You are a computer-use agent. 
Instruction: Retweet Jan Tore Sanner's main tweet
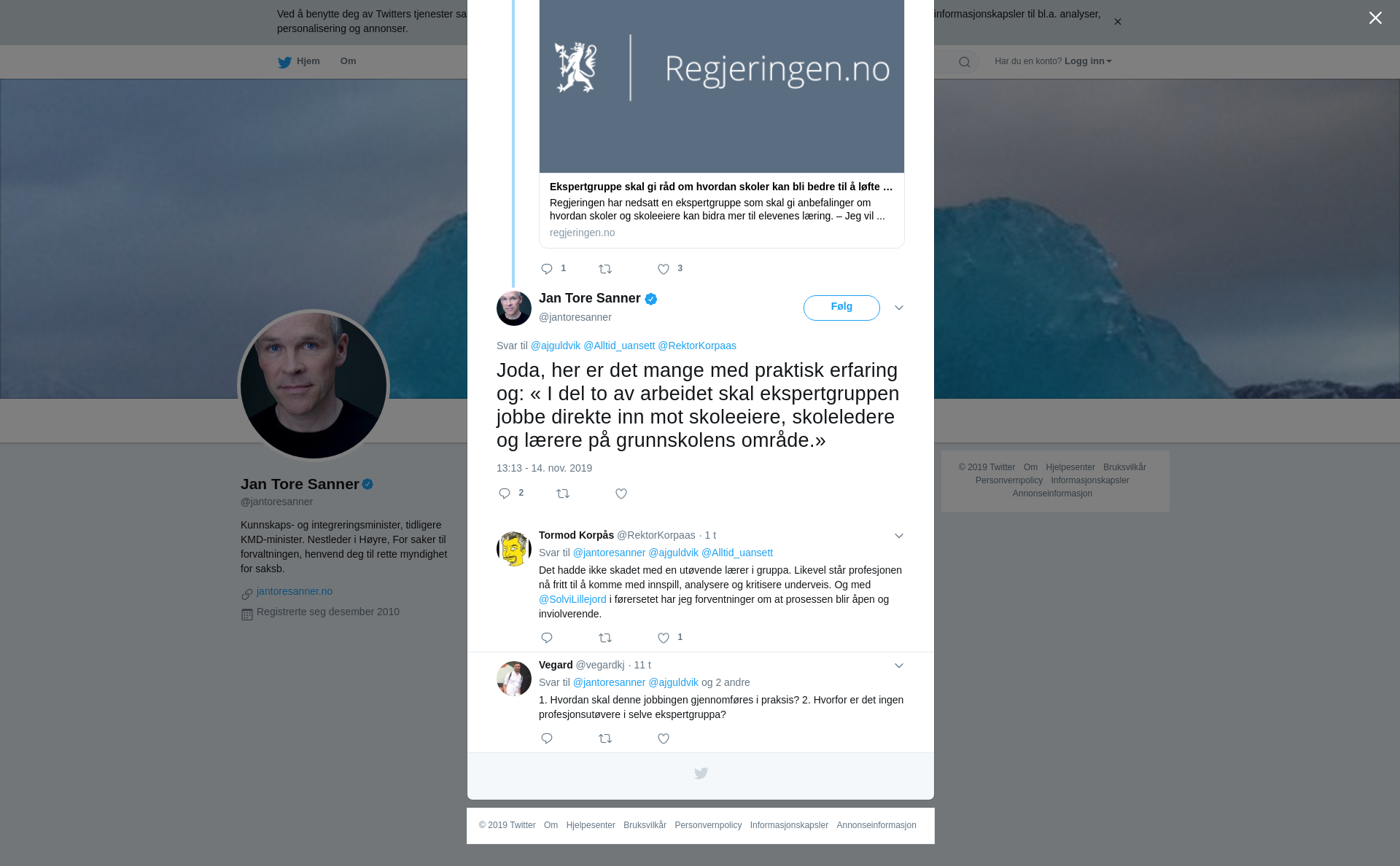(563, 494)
